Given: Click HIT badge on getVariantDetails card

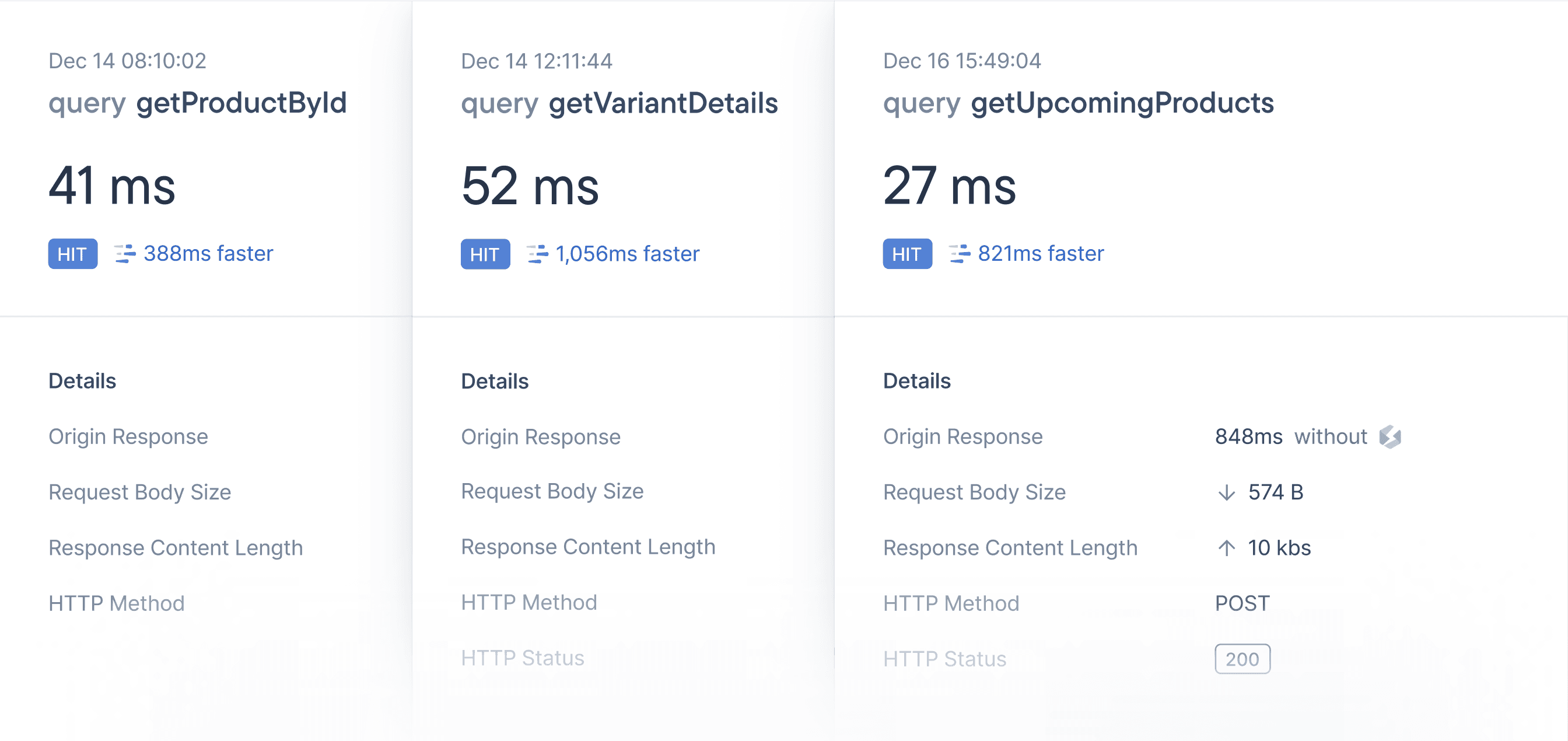Looking at the screenshot, I should pos(485,254).
